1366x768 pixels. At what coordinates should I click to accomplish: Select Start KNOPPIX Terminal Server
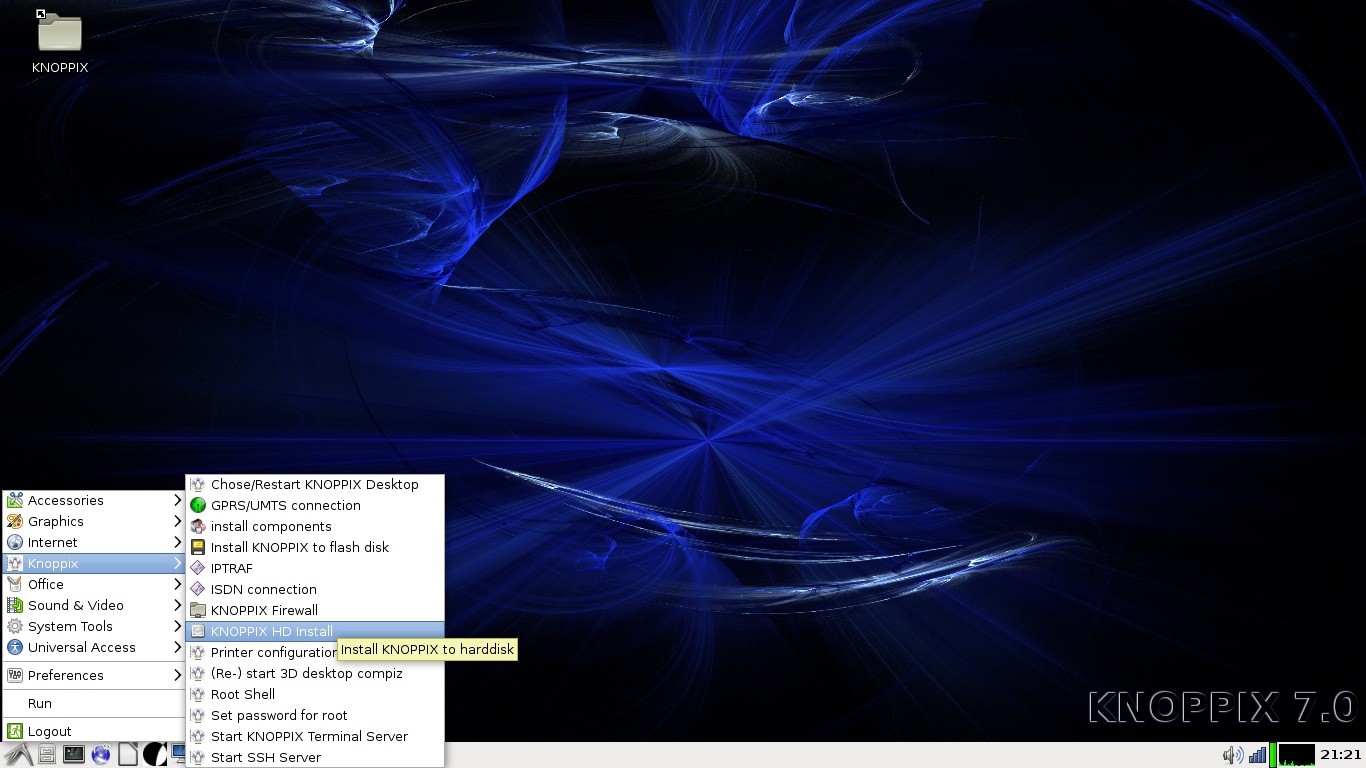[x=315, y=736]
